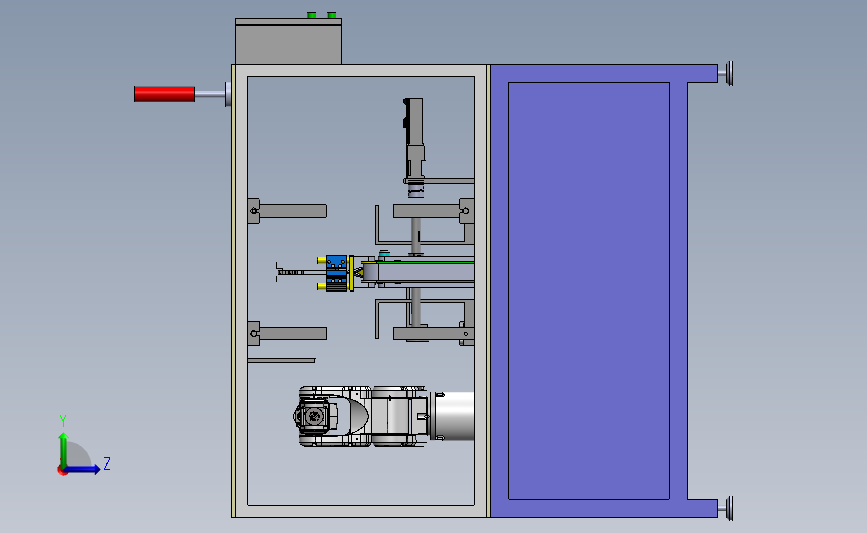Viewport: 867px width, 533px height.
Task: Select the blue gripper block
Action: point(336,273)
